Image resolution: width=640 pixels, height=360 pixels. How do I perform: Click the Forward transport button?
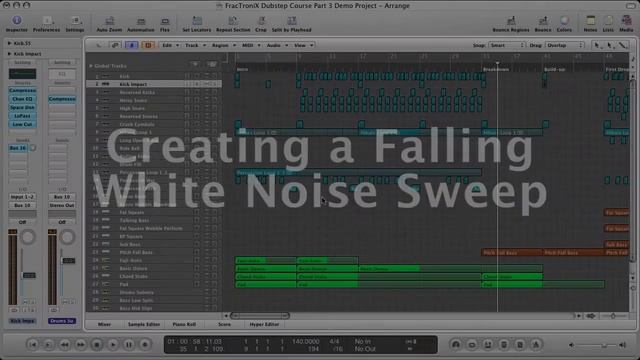[x=80, y=344]
